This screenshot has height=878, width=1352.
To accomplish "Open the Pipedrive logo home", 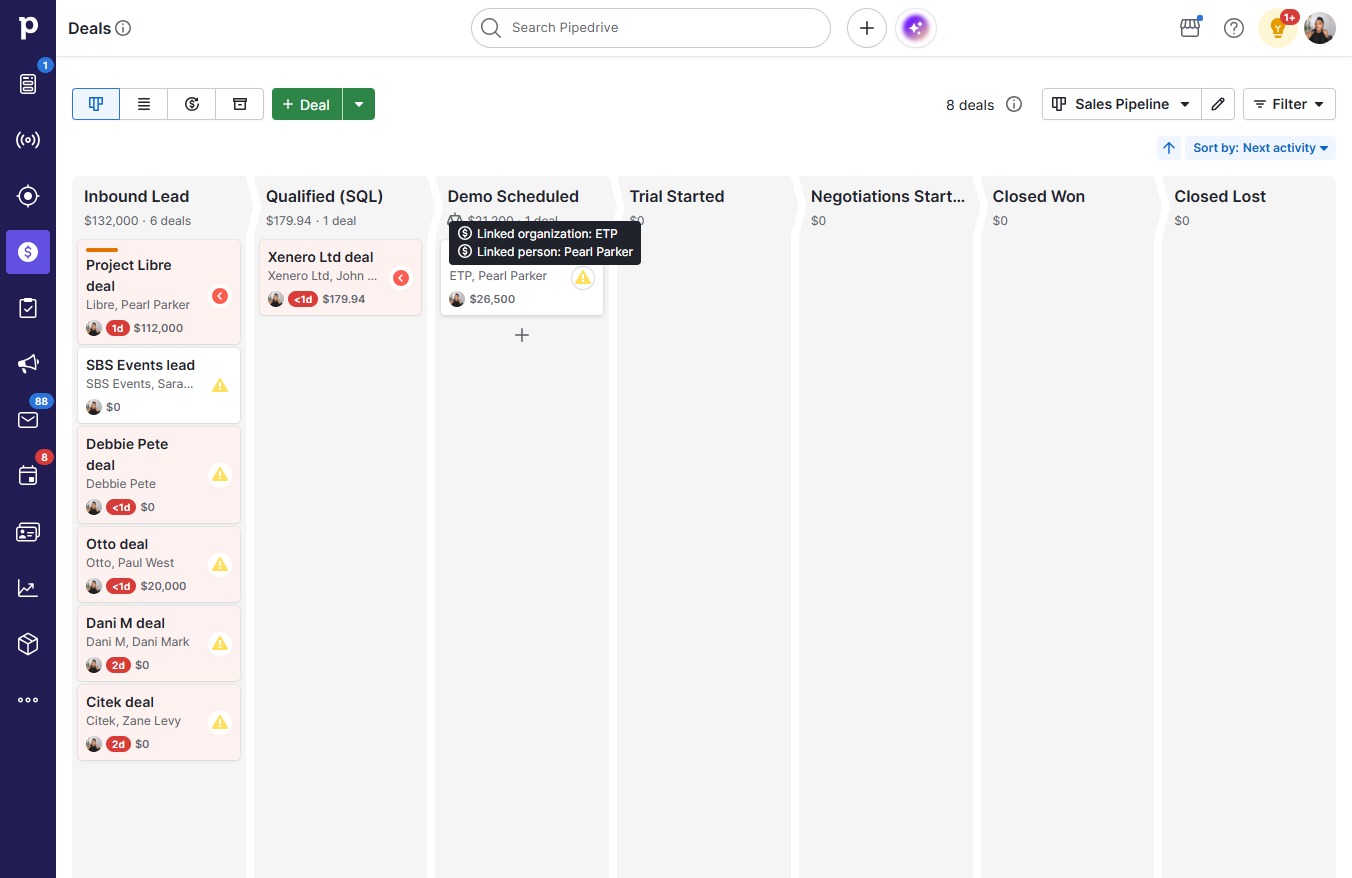I will coord(28,28).
